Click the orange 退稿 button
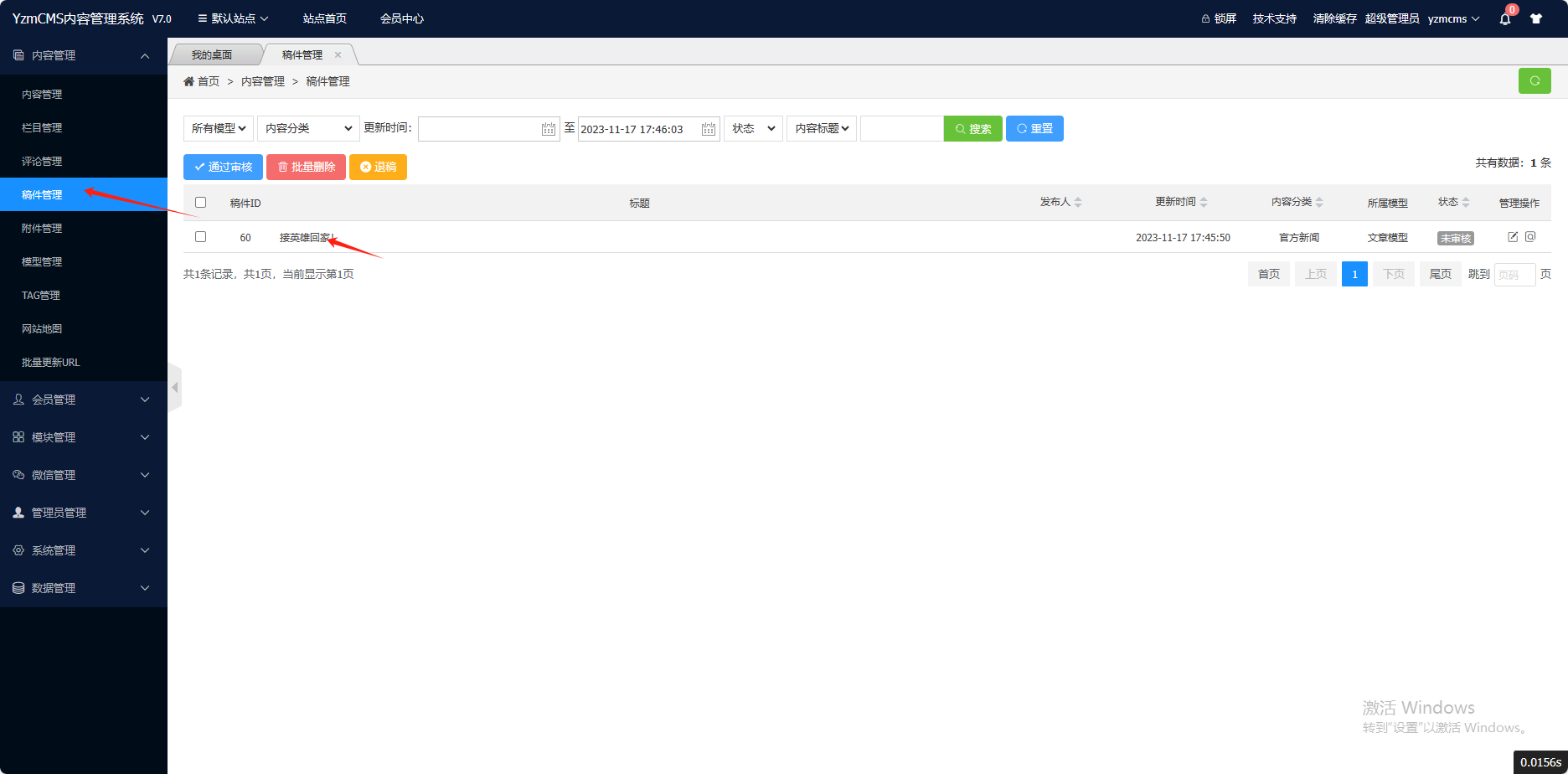 tap(378, 167)
